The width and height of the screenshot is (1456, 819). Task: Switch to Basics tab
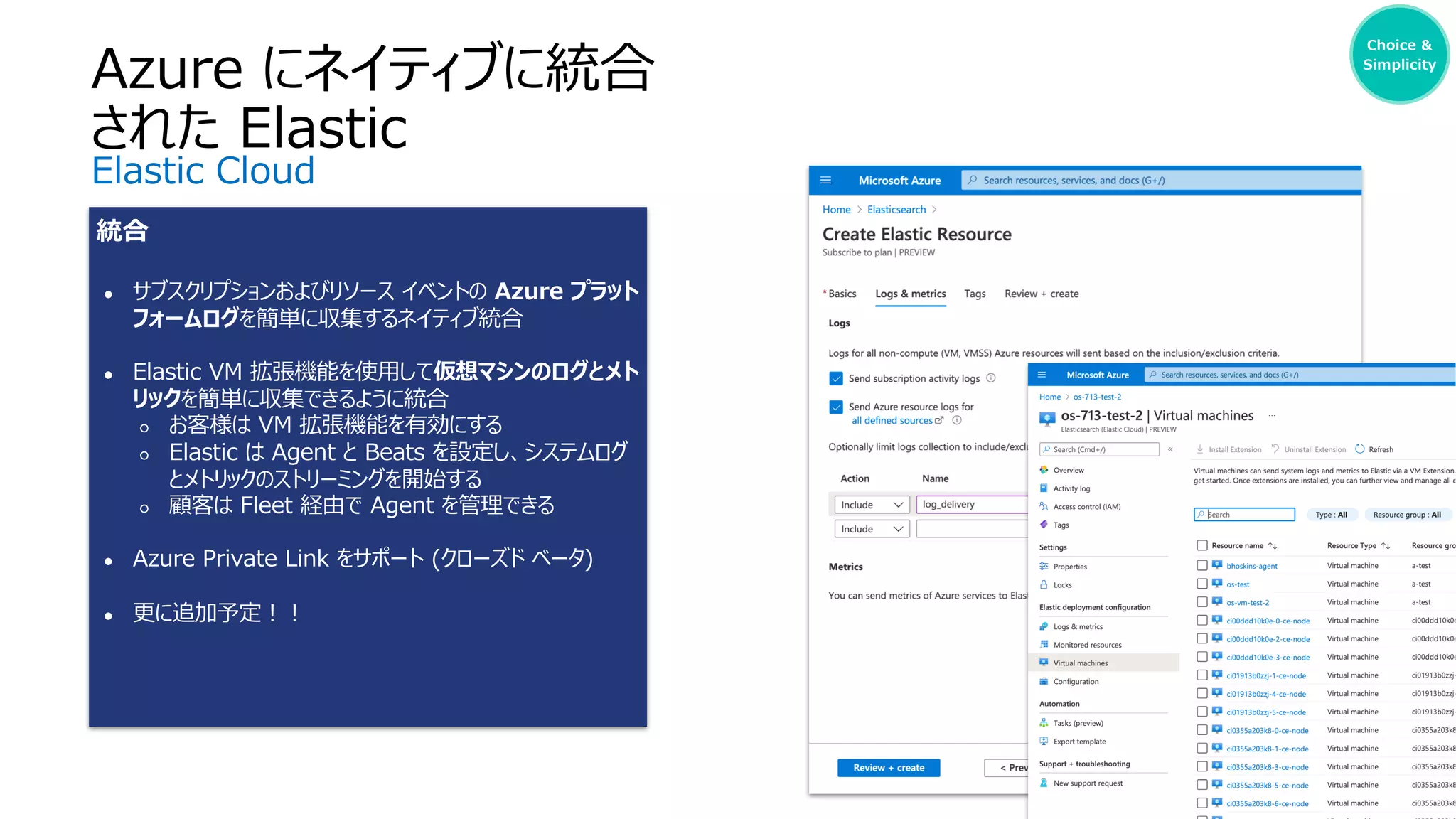840,294
